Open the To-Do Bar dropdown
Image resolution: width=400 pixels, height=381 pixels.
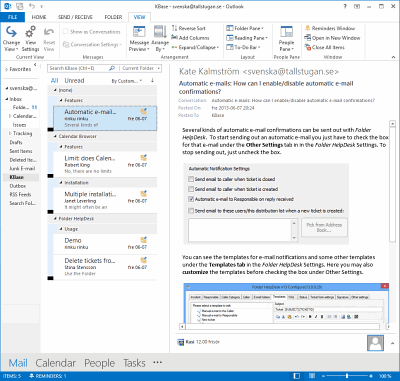pos(243,47)
